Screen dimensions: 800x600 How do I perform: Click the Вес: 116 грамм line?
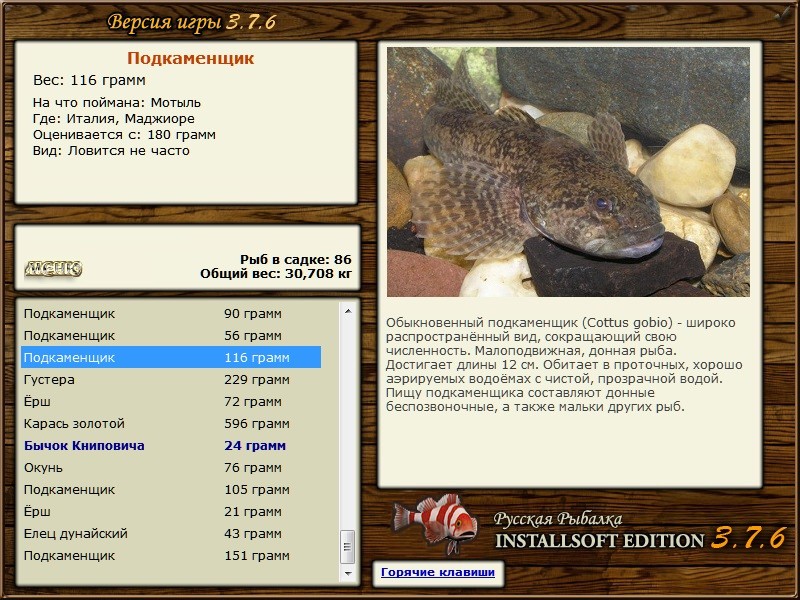coord(89,80)
